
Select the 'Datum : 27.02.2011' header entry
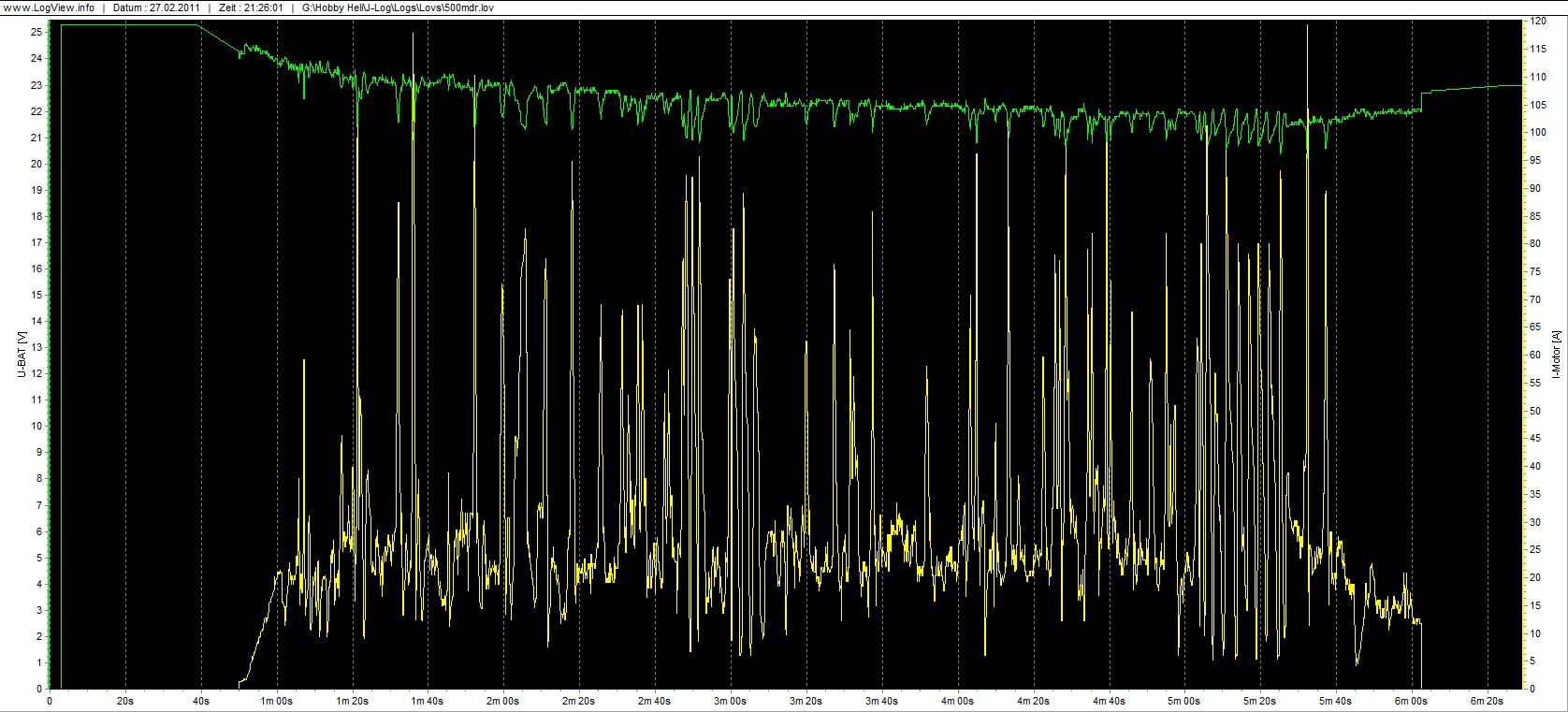154,7
